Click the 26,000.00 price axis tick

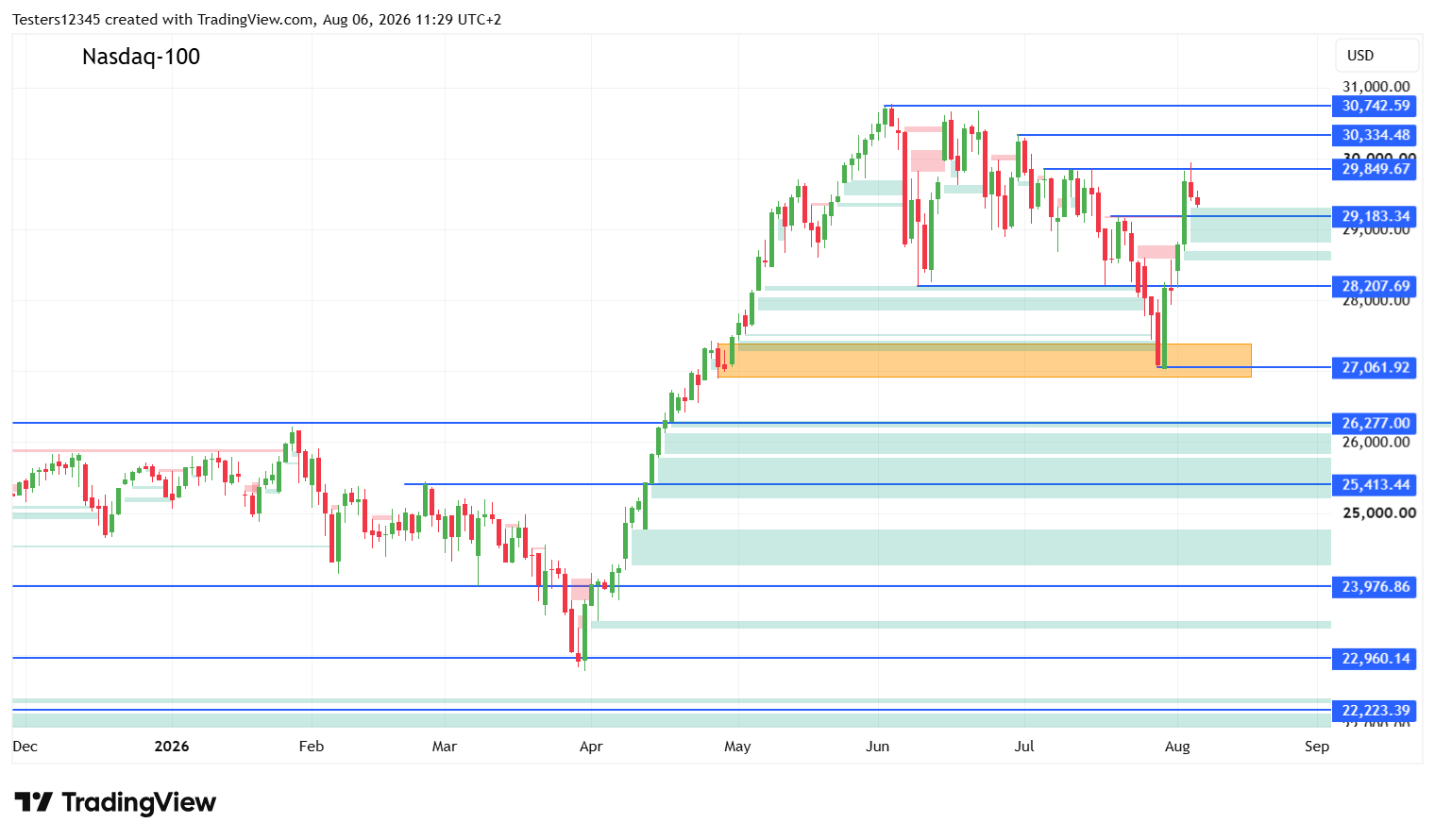coord(1376,442)
